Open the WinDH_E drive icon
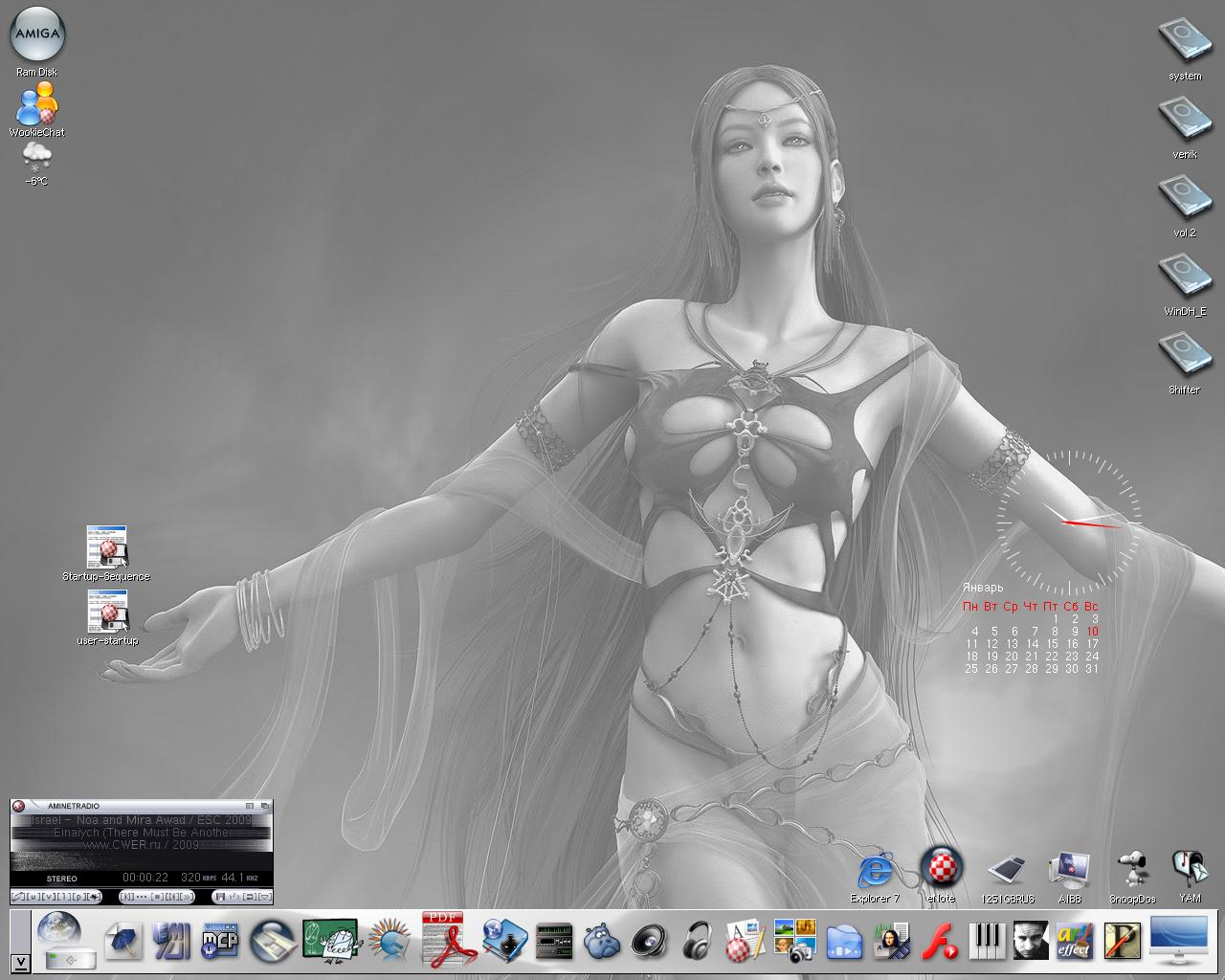The width and height of the screenshot is (1225, 980). (1184, 278)
